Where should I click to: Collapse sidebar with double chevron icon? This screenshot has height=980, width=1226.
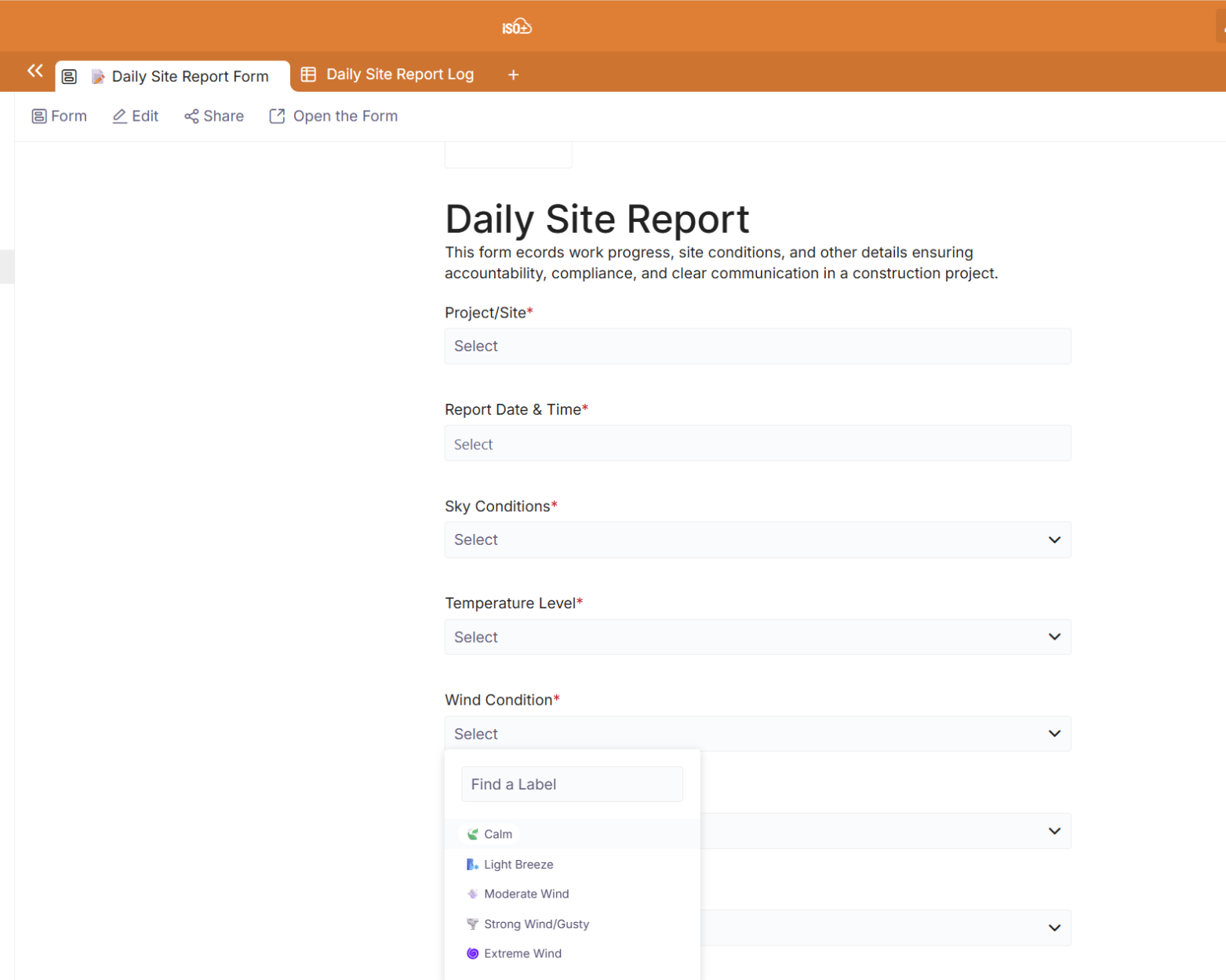35,71
